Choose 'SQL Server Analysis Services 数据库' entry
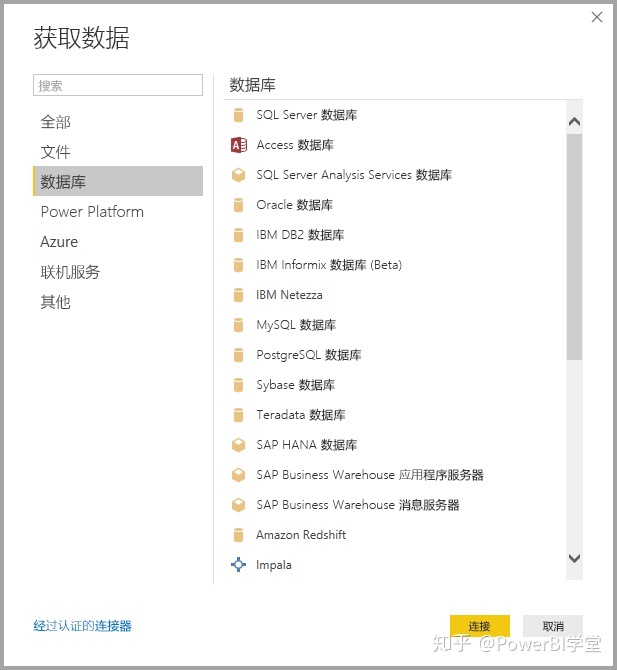 395,175
